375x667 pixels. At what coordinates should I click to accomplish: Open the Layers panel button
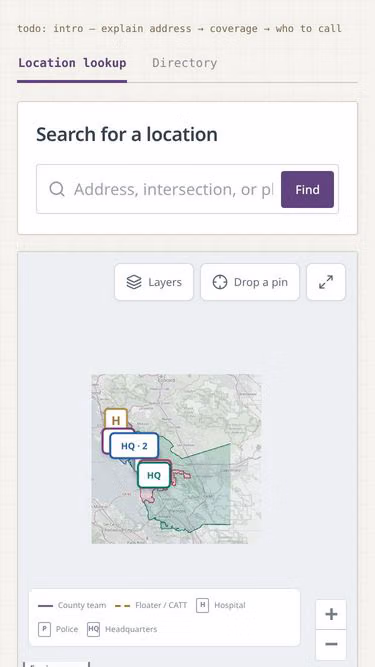(154, 282)
